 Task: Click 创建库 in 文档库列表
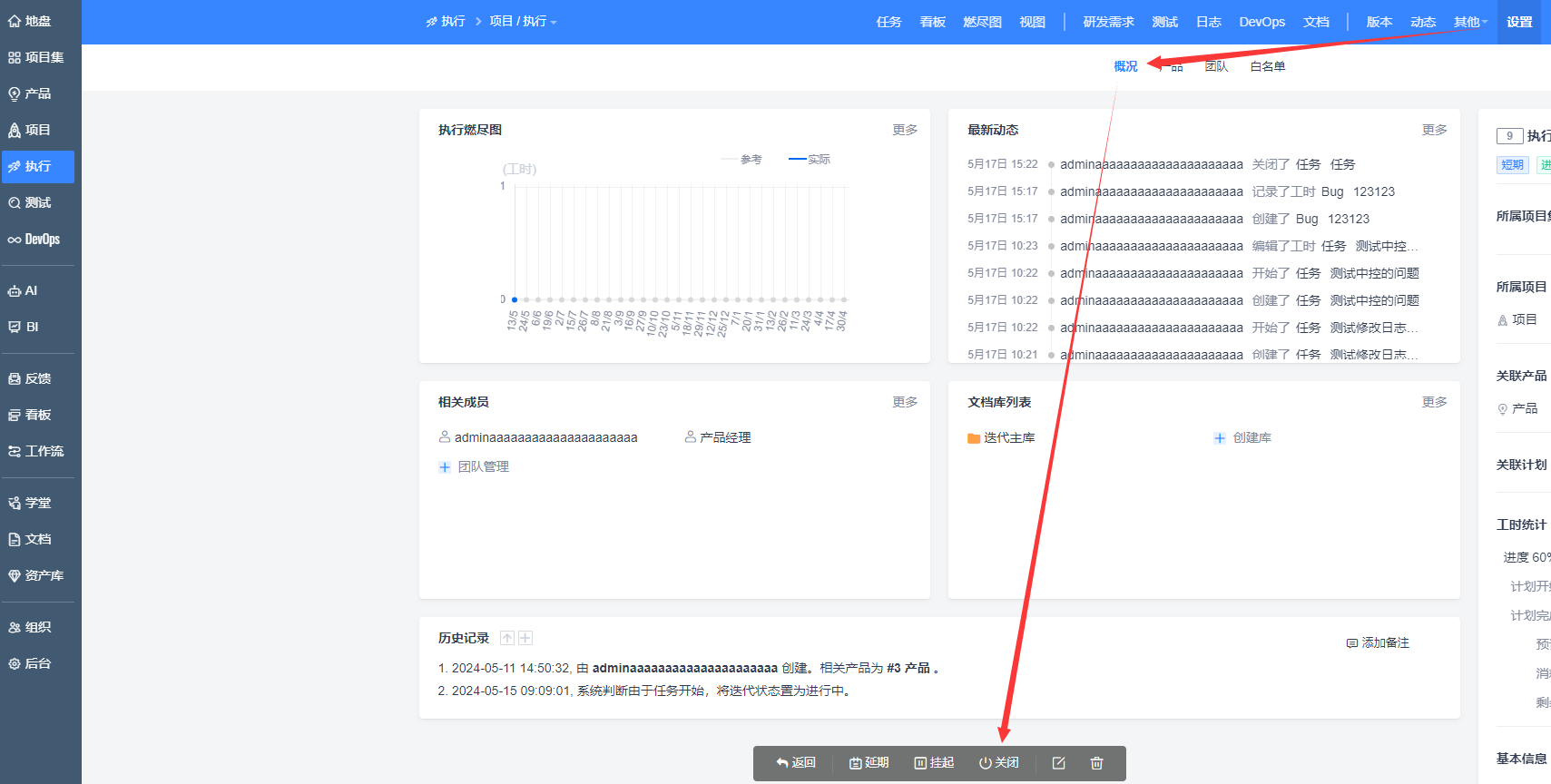tap(1242, 437)
